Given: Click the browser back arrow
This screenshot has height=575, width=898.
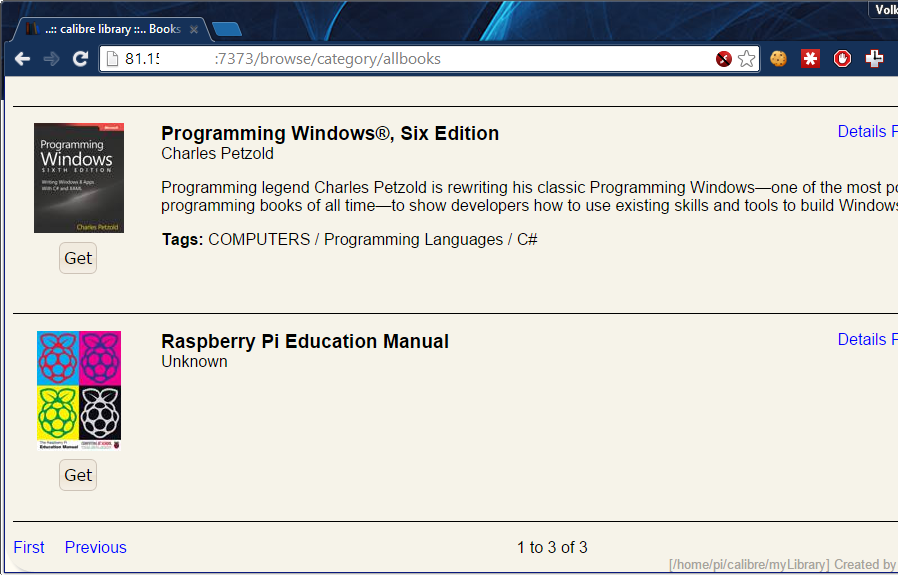Looking at the screenshot, I should tap(22, 59).
